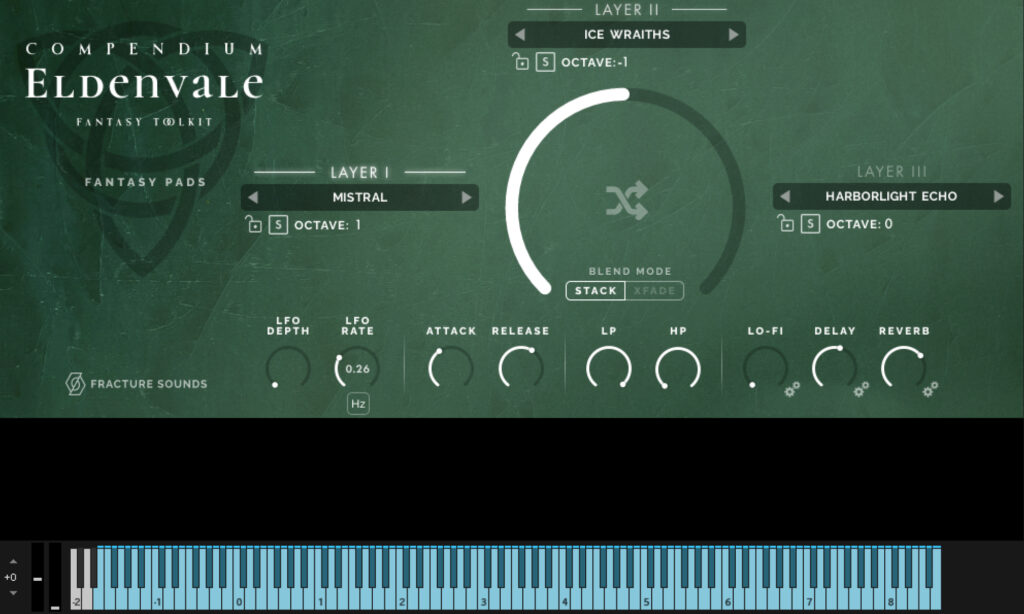Screen dimensions: 1024x614
Task: Click the lock icon under Ice Wraiths layer
Action: click(x=524, y=61)
